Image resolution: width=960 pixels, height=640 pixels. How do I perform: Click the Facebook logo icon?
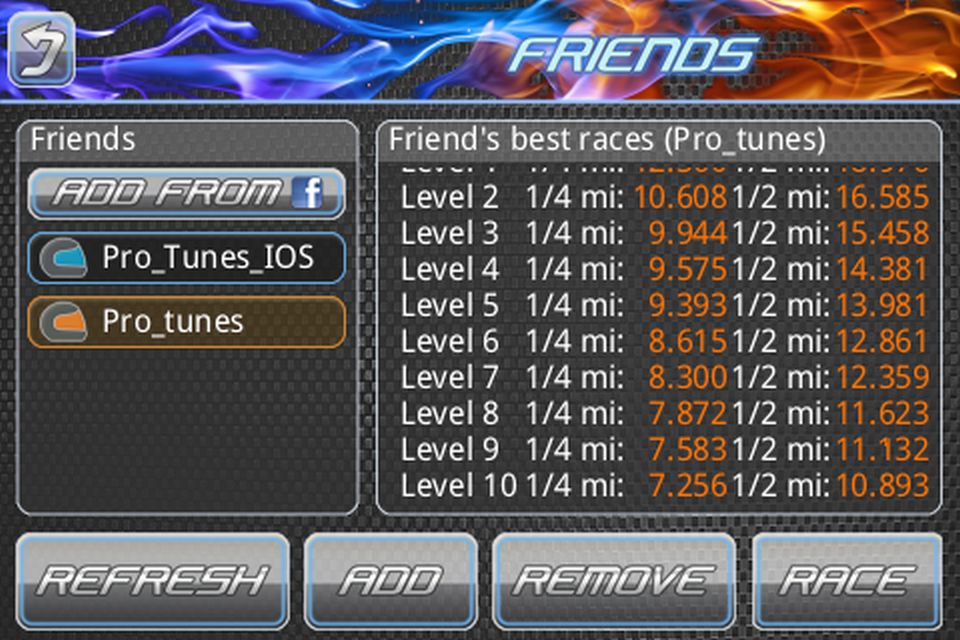tap(308, 193)
